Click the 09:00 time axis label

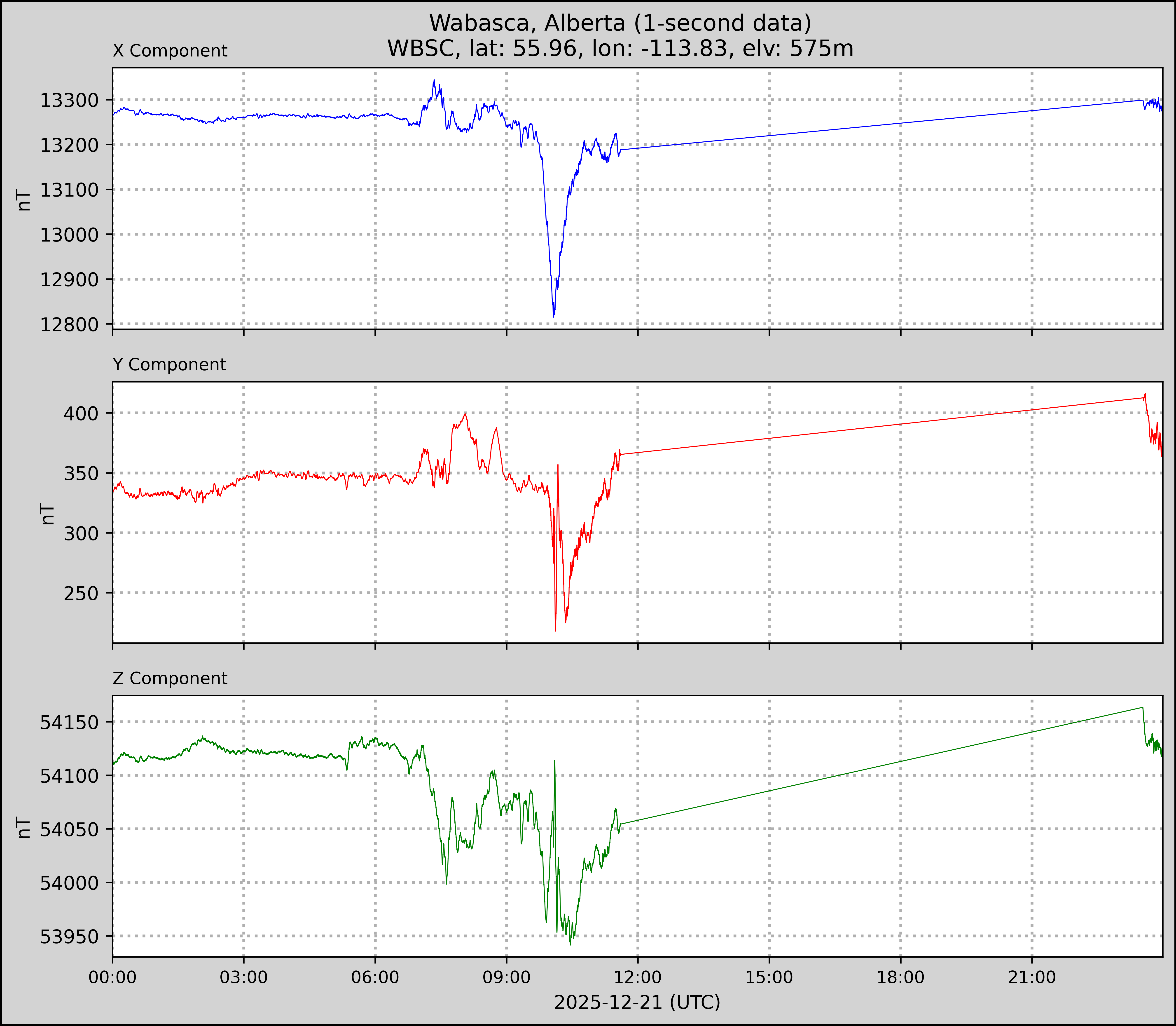(506, 977)
